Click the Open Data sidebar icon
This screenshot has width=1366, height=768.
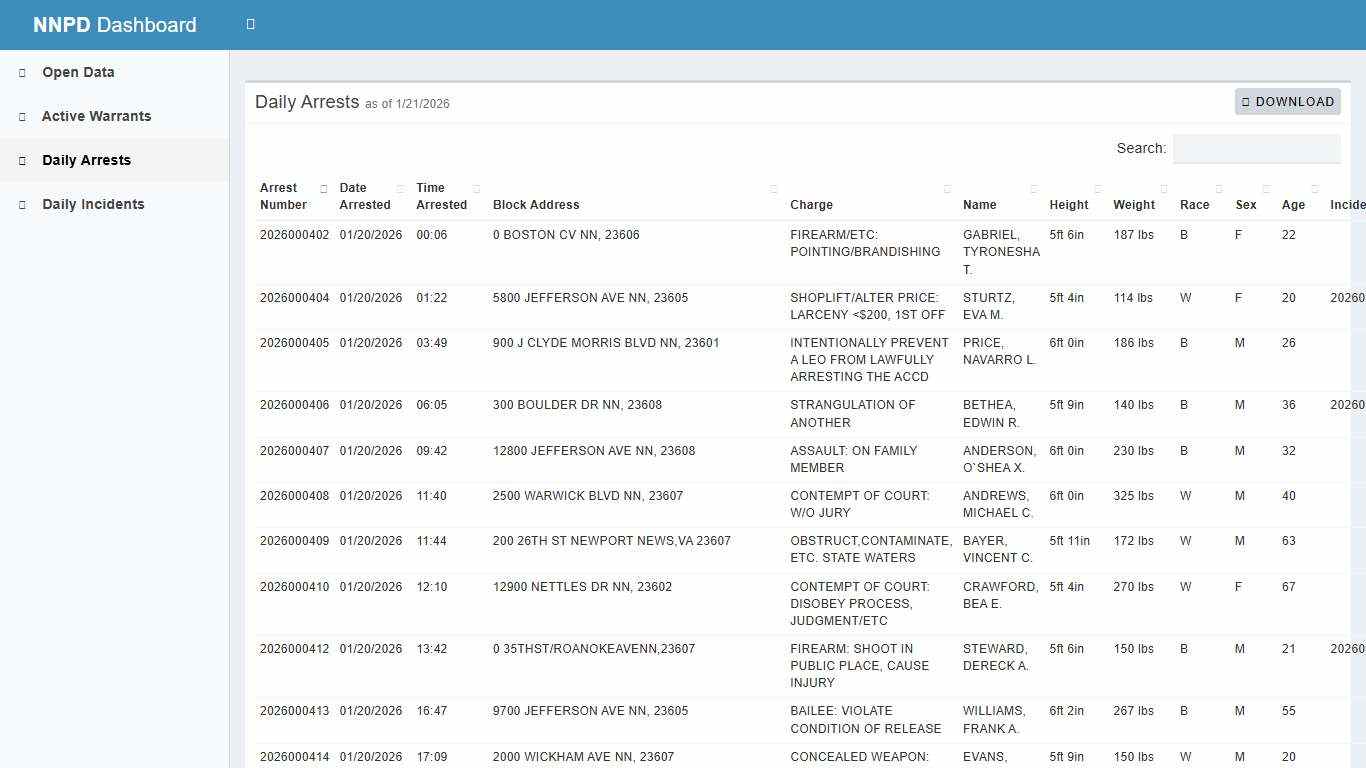(20, 72)
